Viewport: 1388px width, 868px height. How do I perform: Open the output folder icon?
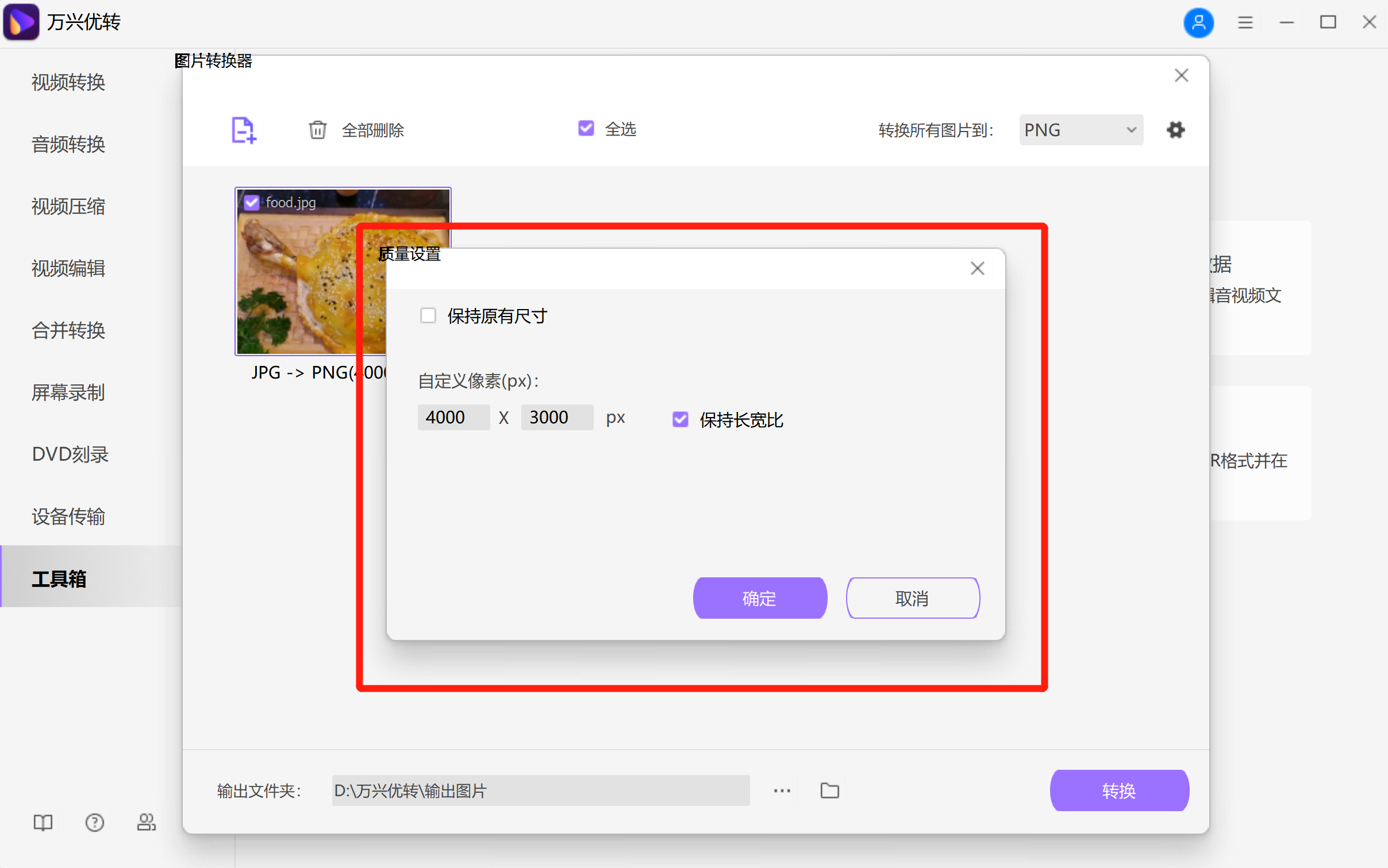click(829, 790)
